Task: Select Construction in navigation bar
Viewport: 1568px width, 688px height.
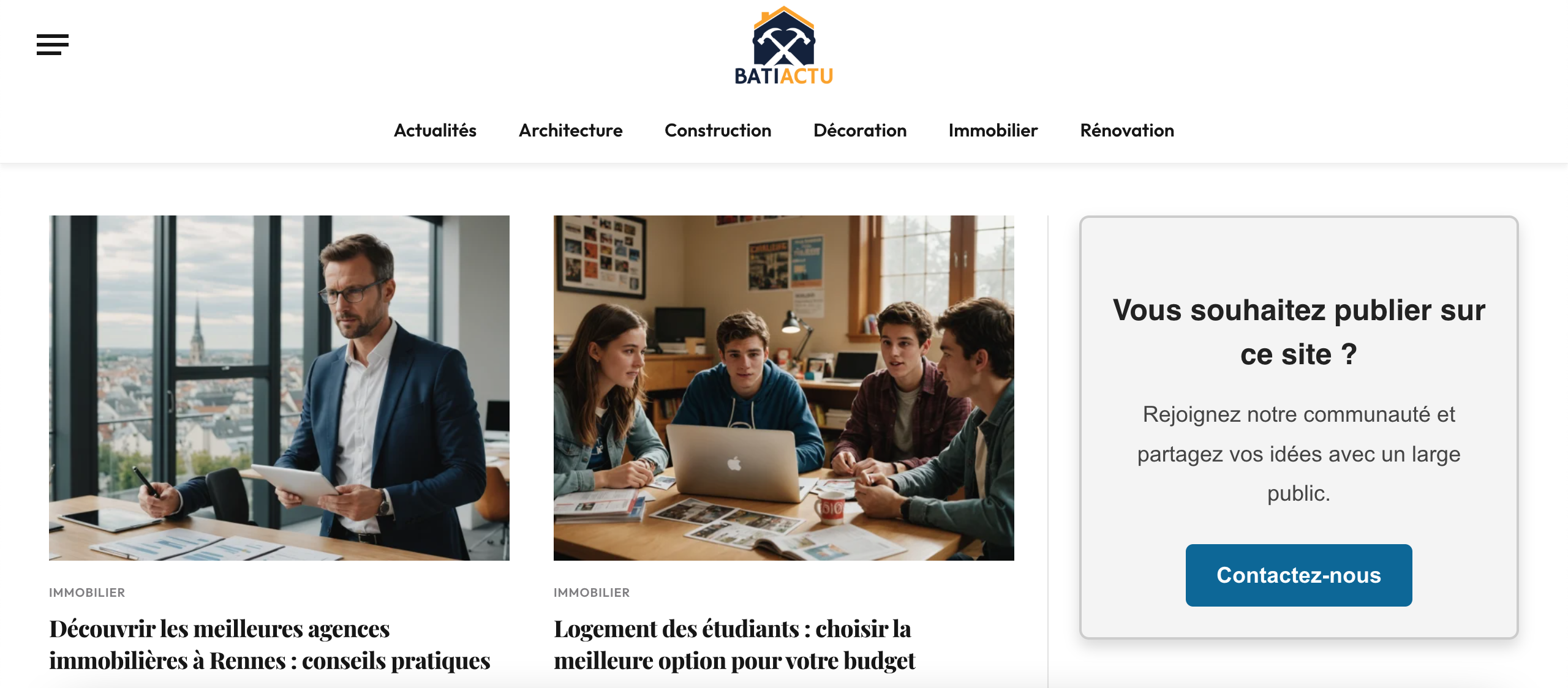Action: (x=718, y=130)
